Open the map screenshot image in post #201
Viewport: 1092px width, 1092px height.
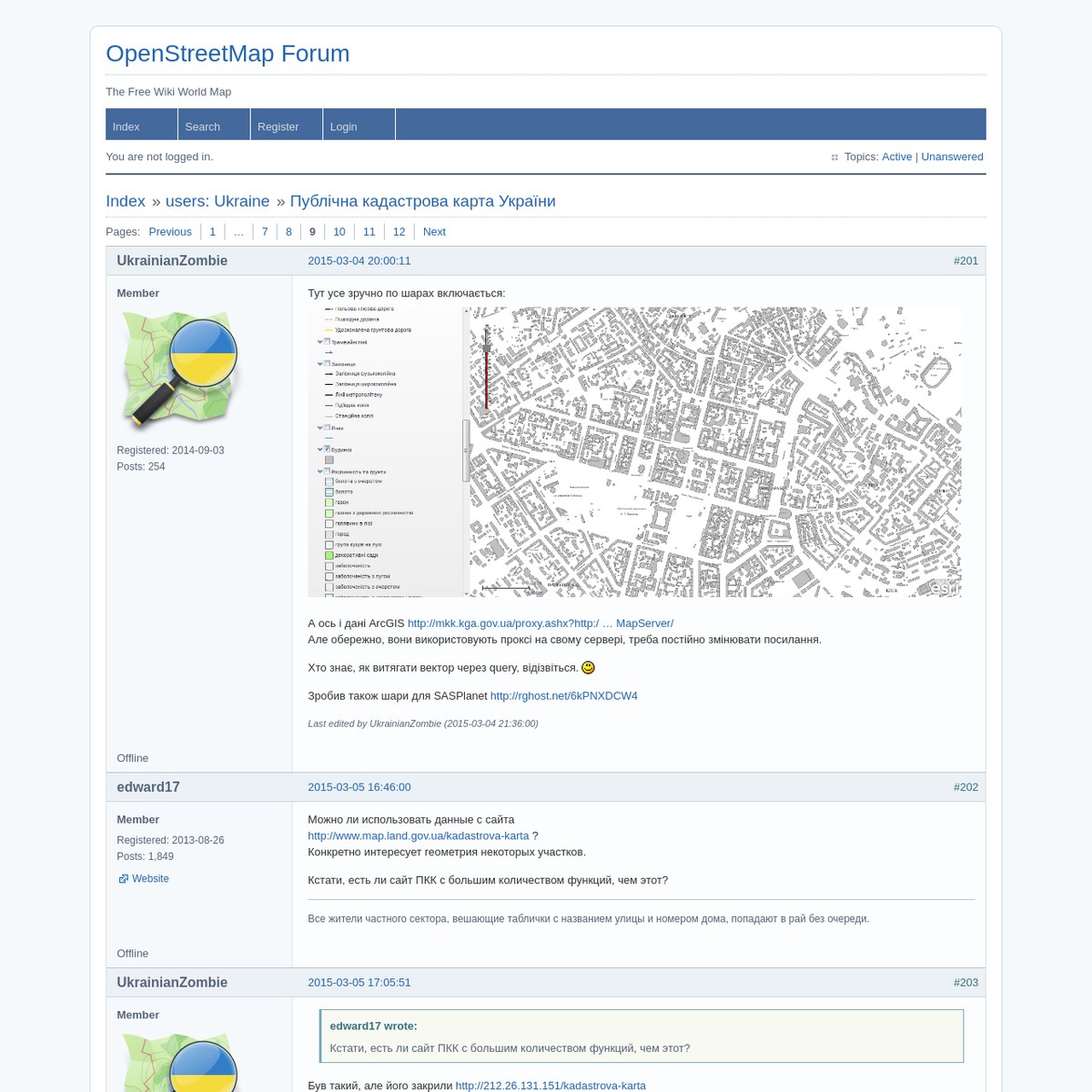coord(634,451)
